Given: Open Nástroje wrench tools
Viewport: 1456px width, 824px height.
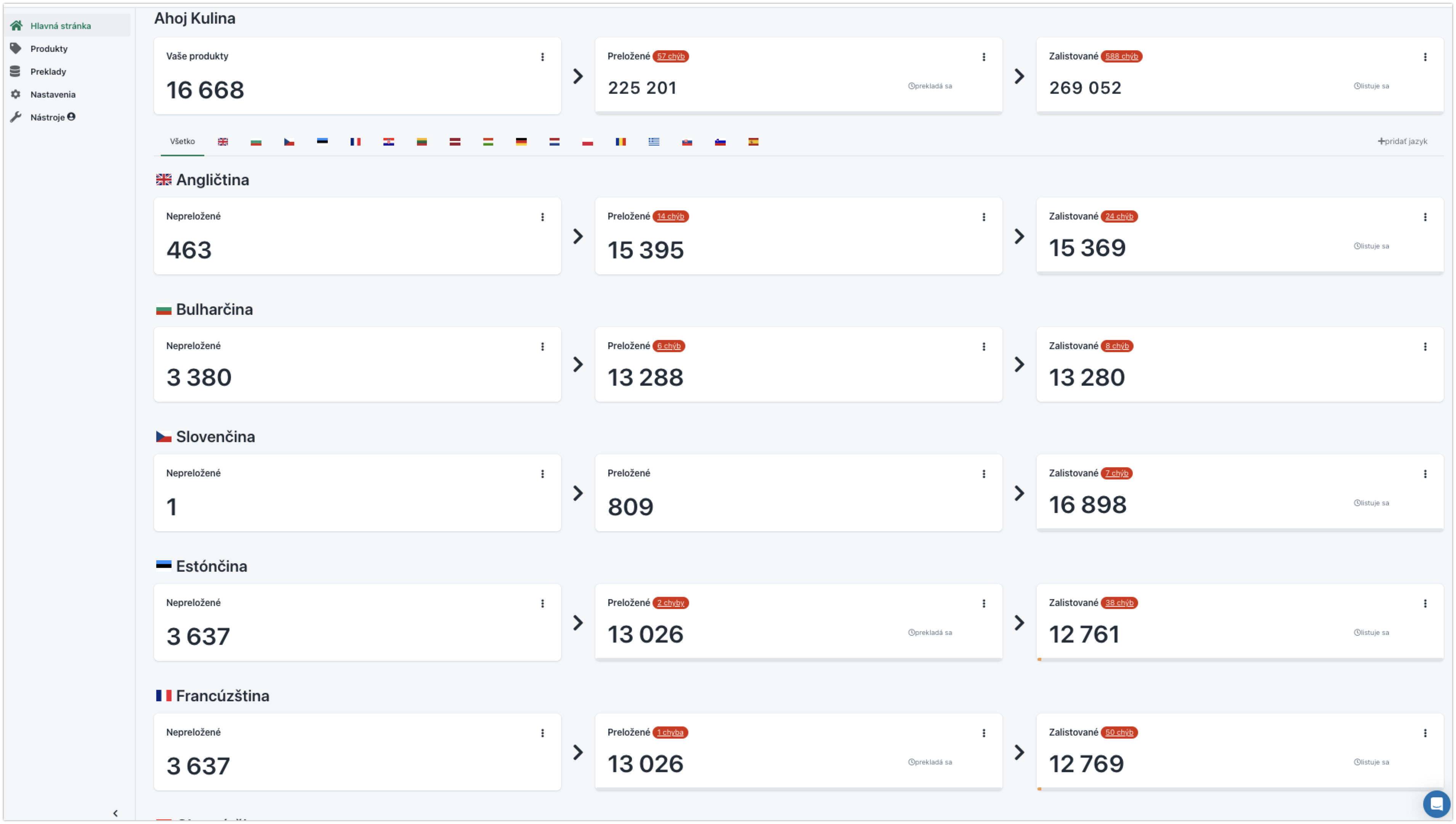Looking at the screenshot, I should [x=15, y=117].
